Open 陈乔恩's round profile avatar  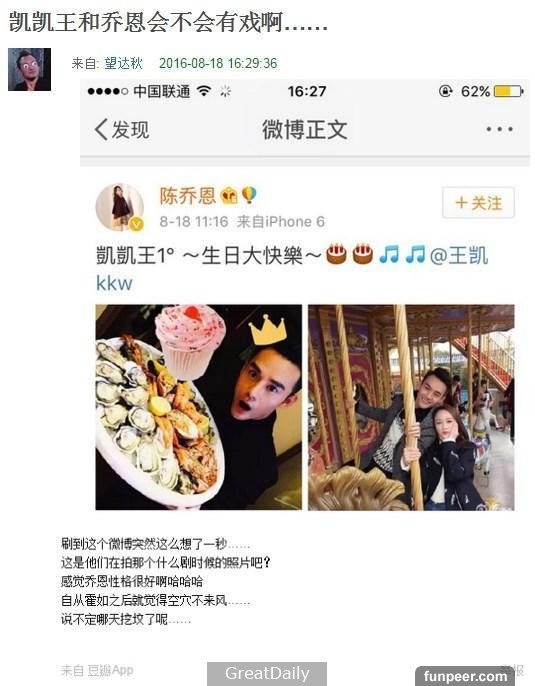pyautogui.click(x=119, y=207)
